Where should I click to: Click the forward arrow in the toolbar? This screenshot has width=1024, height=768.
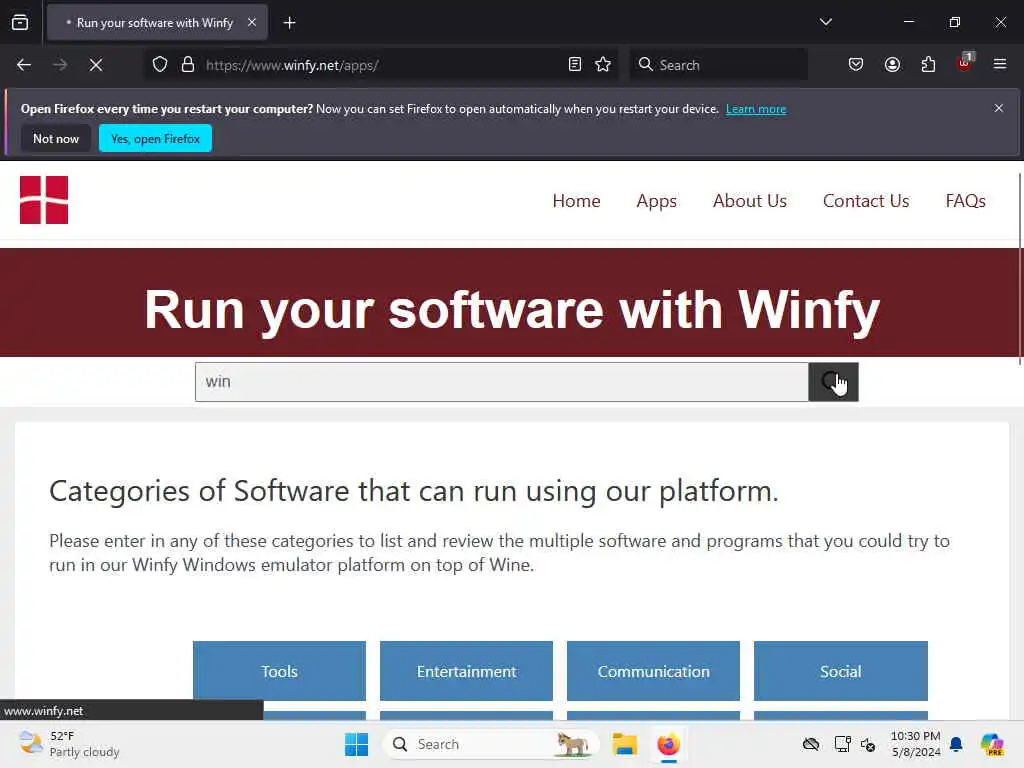click(60, 65)
